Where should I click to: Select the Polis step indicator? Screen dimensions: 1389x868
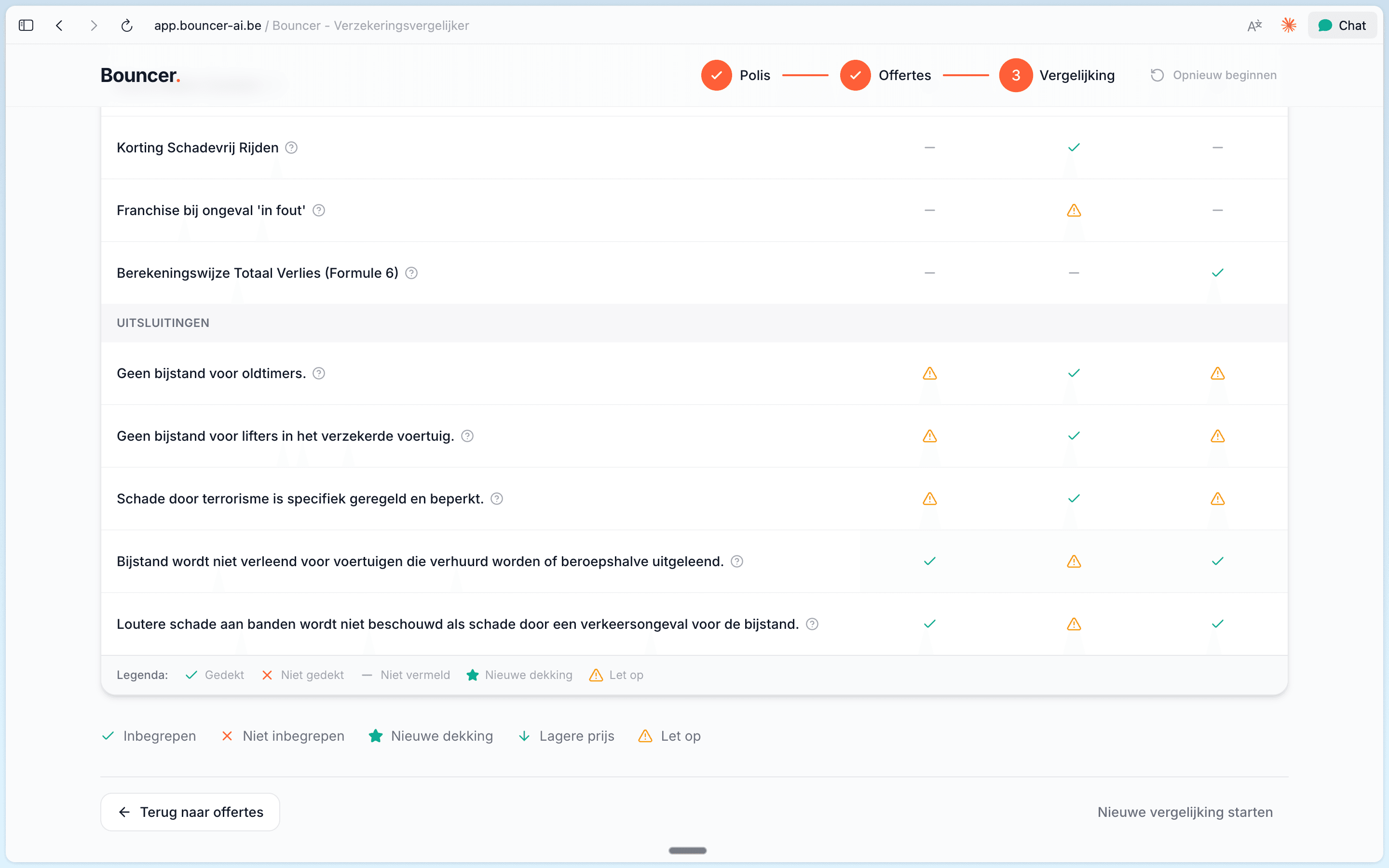click(716, 75)
